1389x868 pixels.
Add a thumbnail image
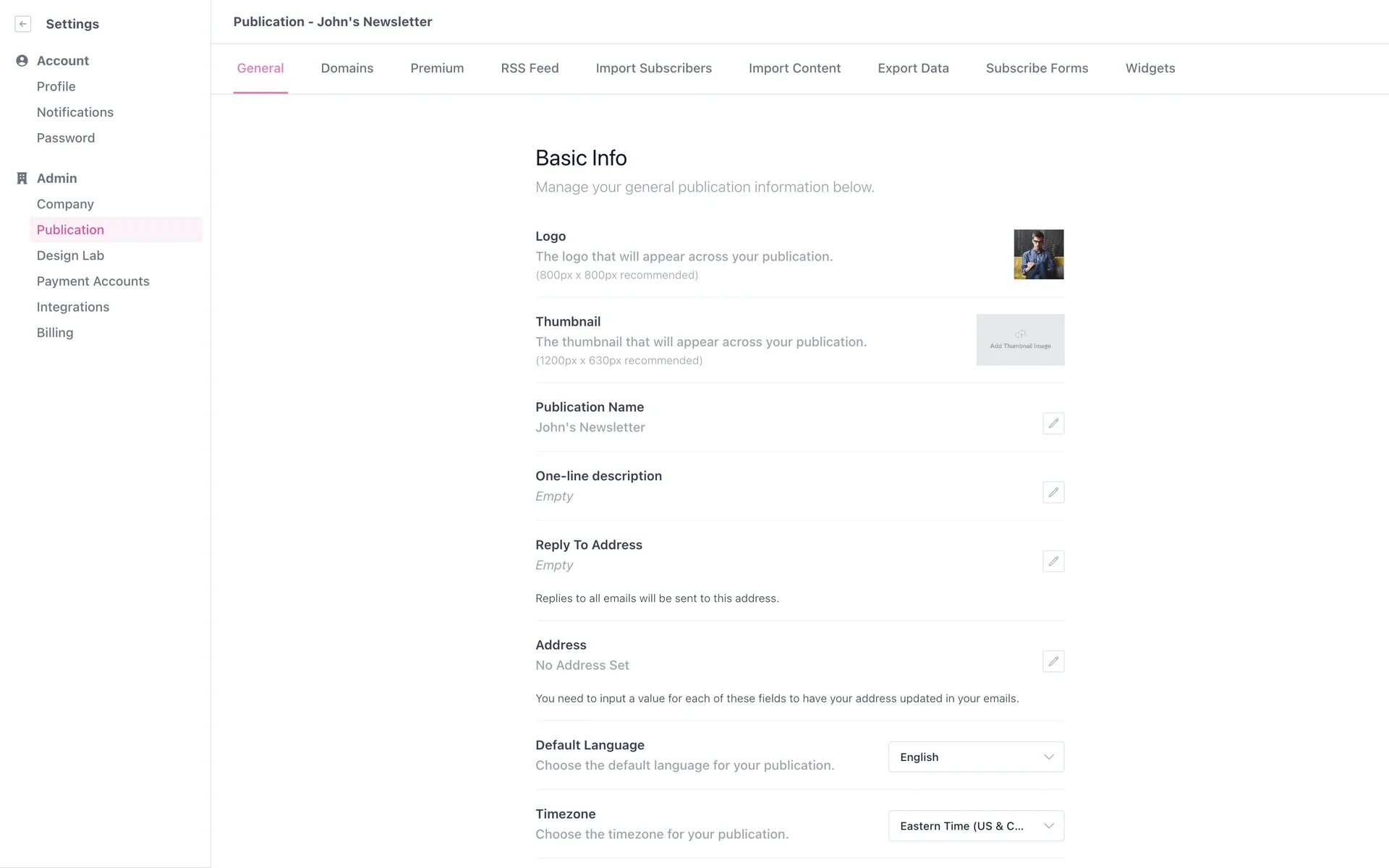pyautogui.click(x=1020, y=340)
